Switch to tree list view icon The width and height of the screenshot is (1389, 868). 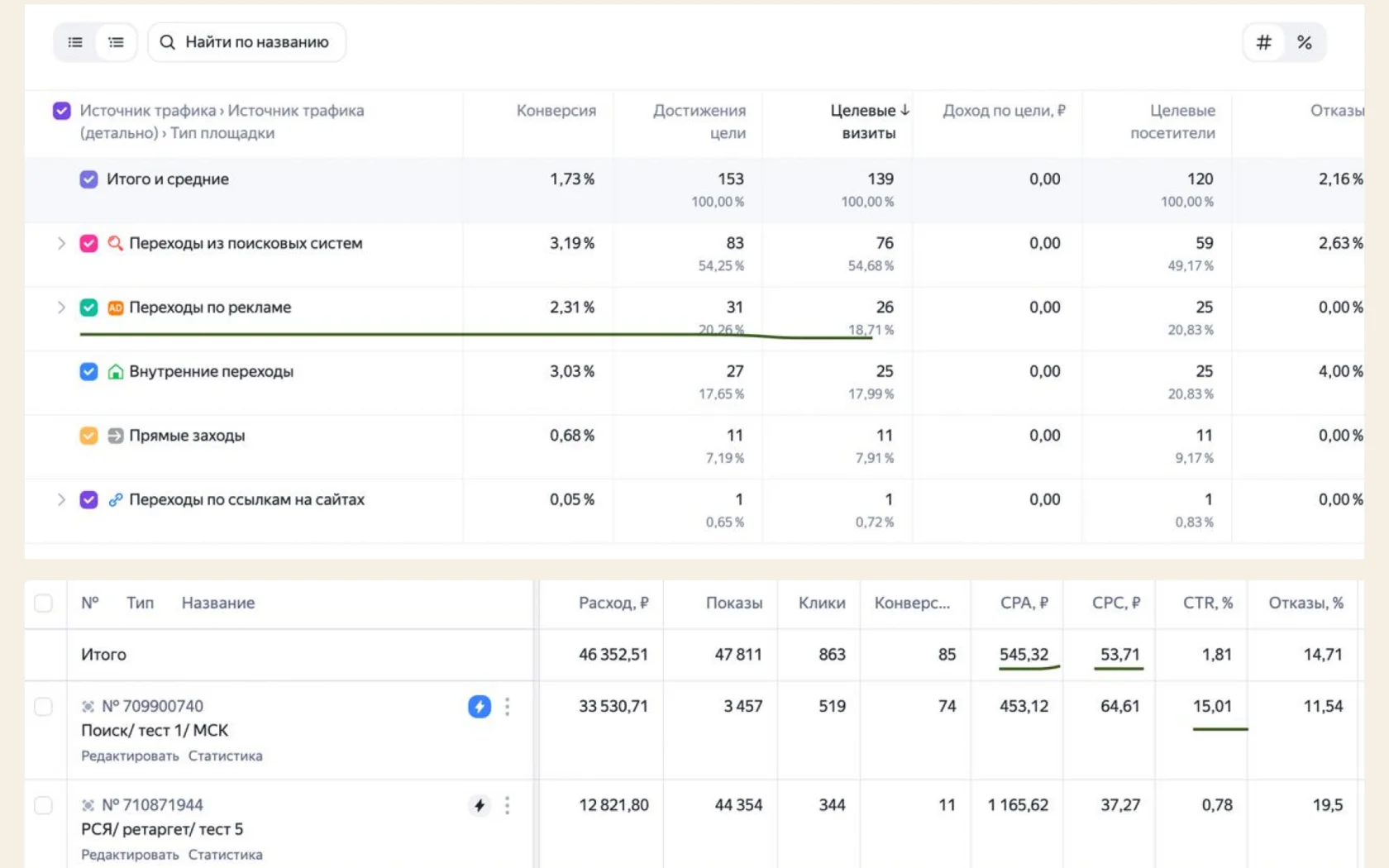pyautogui.click(x=116, y=42)
